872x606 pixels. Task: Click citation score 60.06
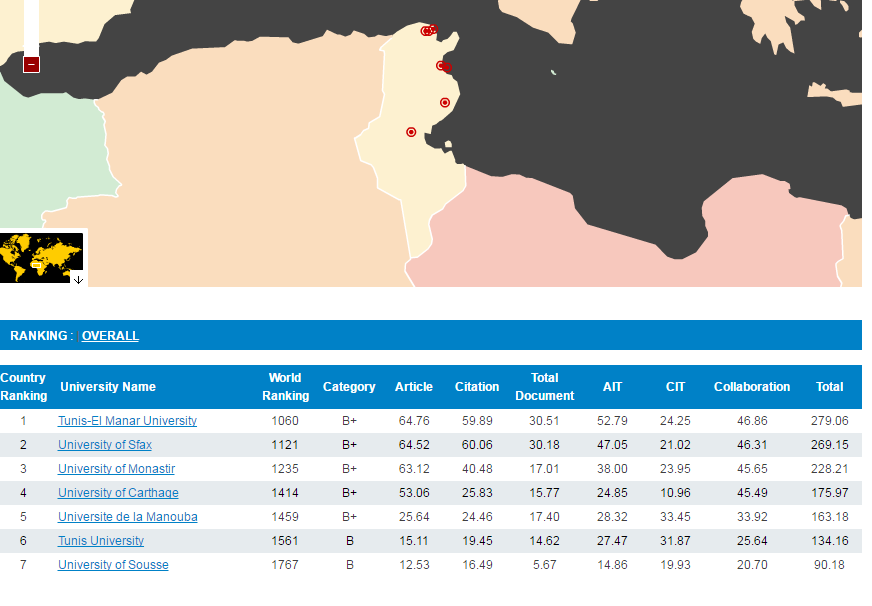point(477,445)
